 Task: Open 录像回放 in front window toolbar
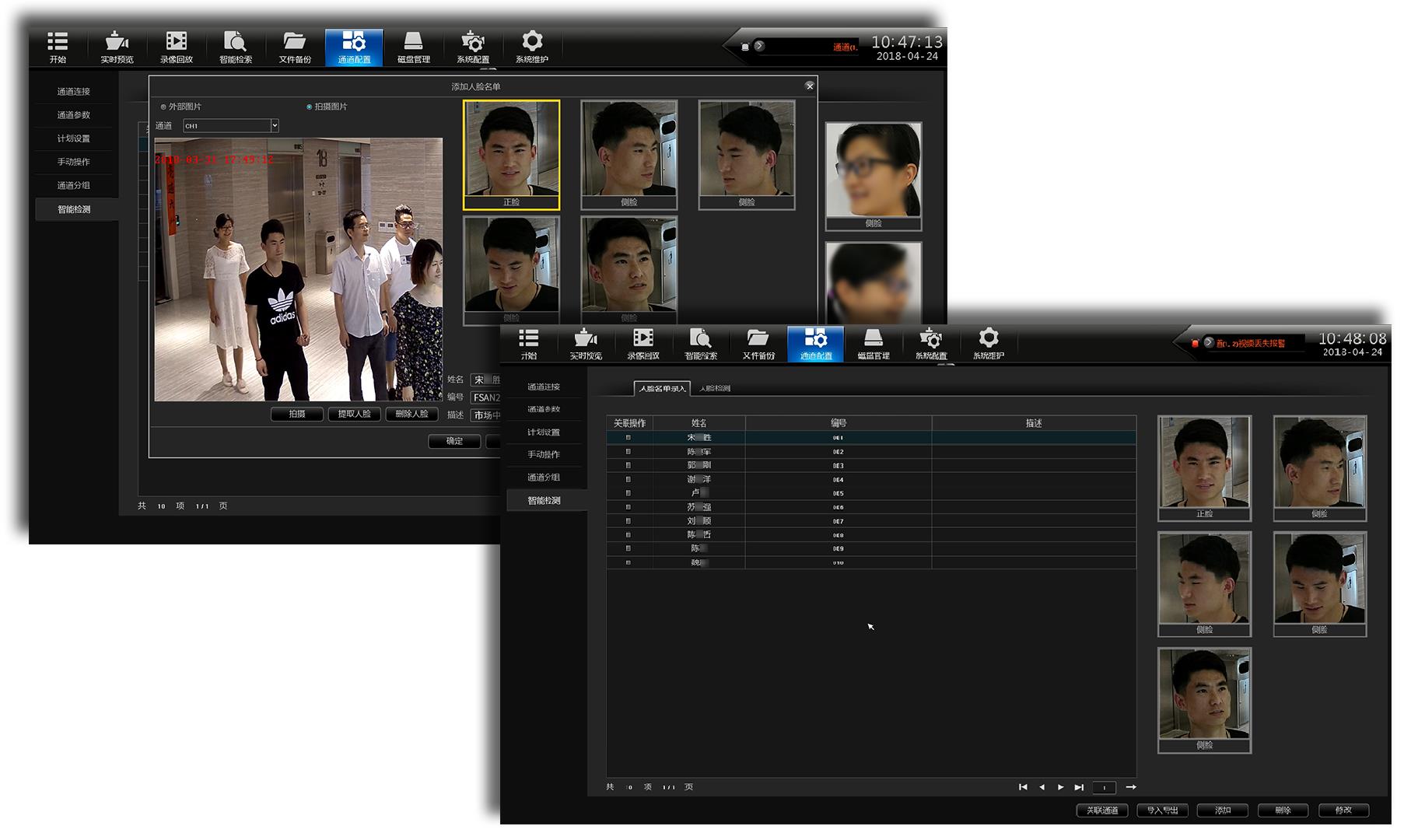643,344
